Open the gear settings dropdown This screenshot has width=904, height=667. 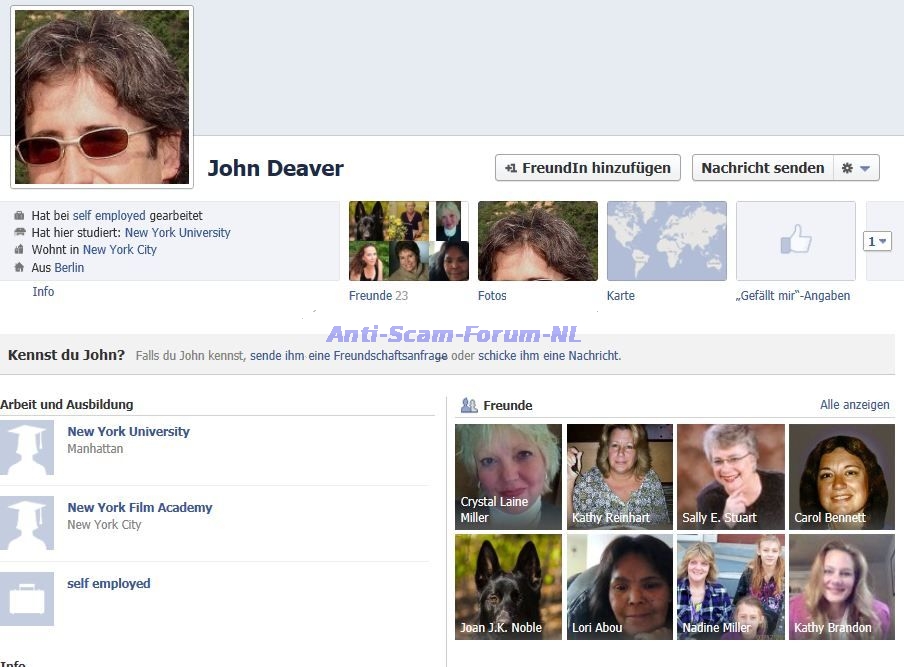856,168
